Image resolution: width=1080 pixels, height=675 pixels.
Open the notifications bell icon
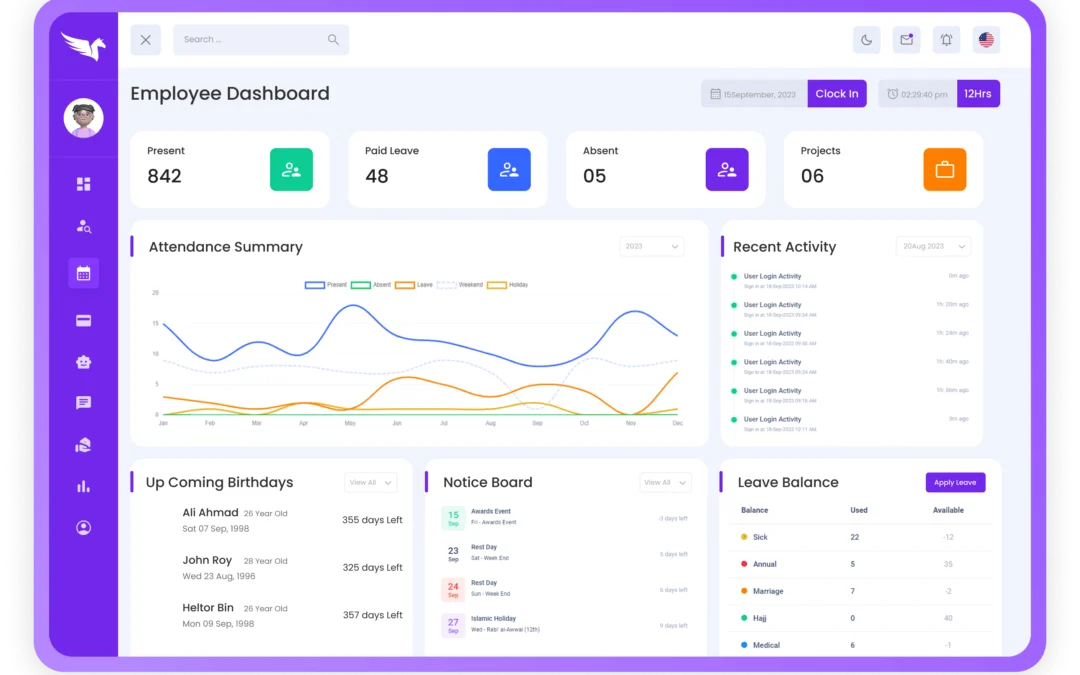click(x=946, y=40)
